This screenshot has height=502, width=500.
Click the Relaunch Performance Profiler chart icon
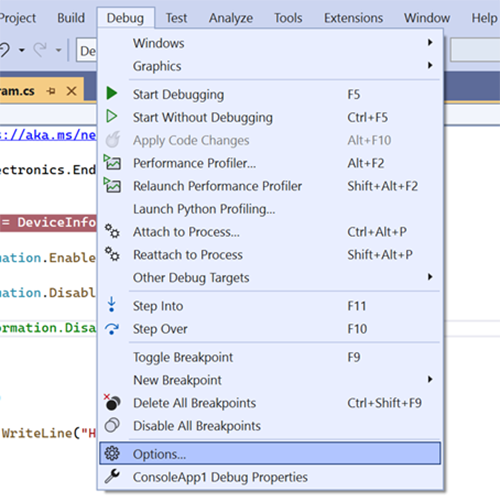tap(112, 185)
